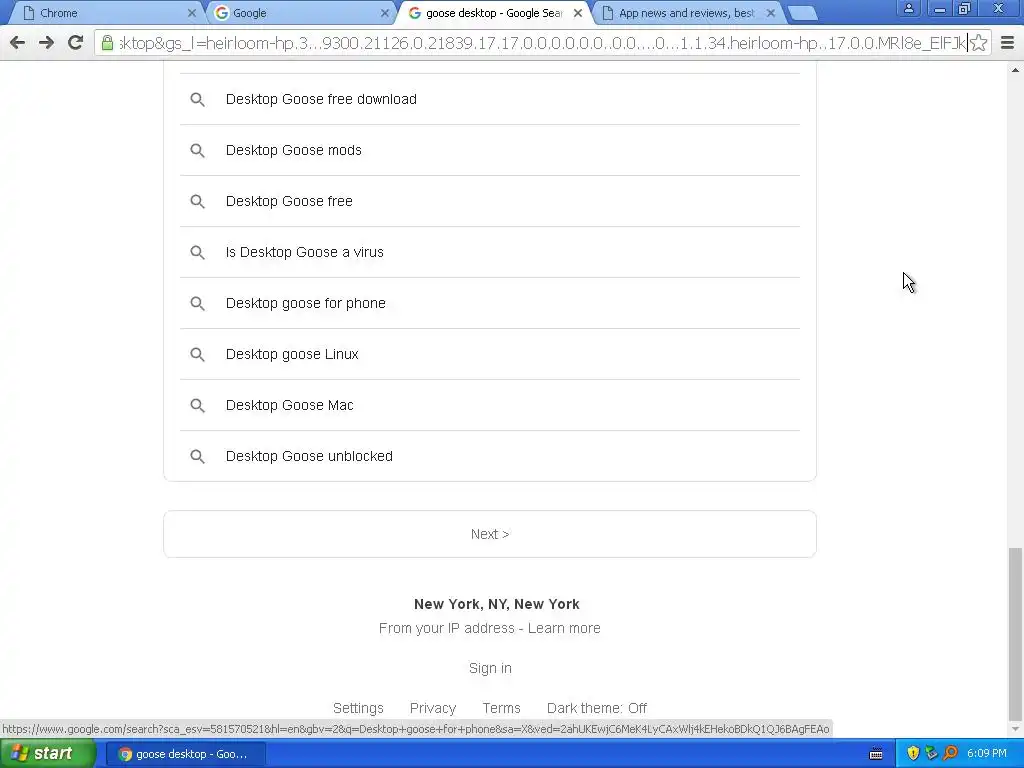The width and height of the screenshot is (1024, 768).
Task: Click the security shield tray icon
Action: click(913, 754)
